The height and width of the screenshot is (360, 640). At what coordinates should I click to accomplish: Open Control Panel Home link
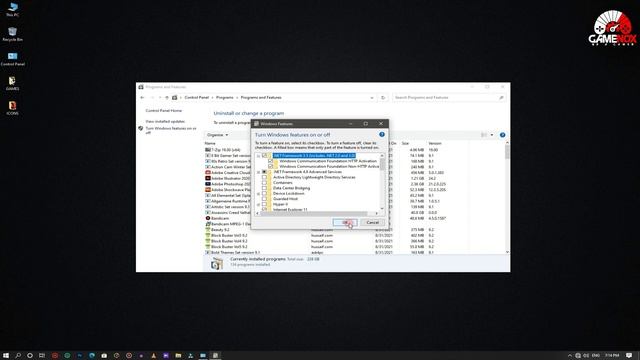pos(164,111)
